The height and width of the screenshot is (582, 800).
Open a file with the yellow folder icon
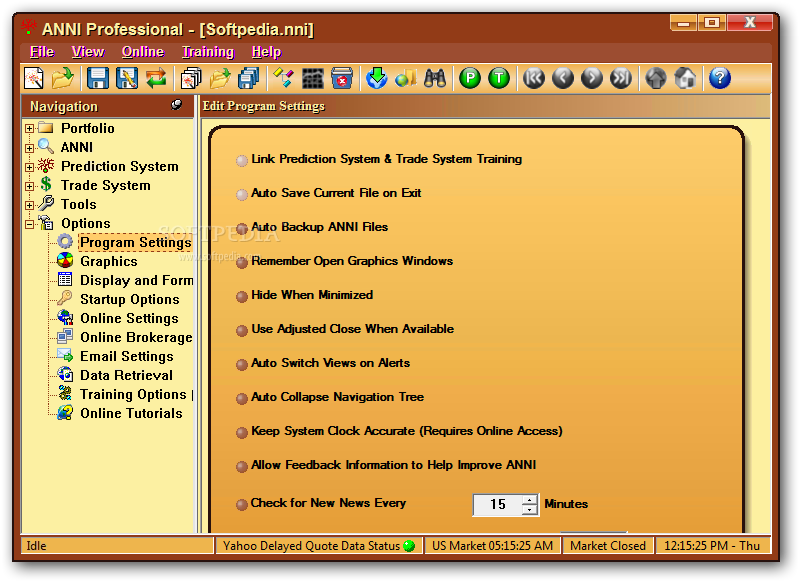coord(63,79)
